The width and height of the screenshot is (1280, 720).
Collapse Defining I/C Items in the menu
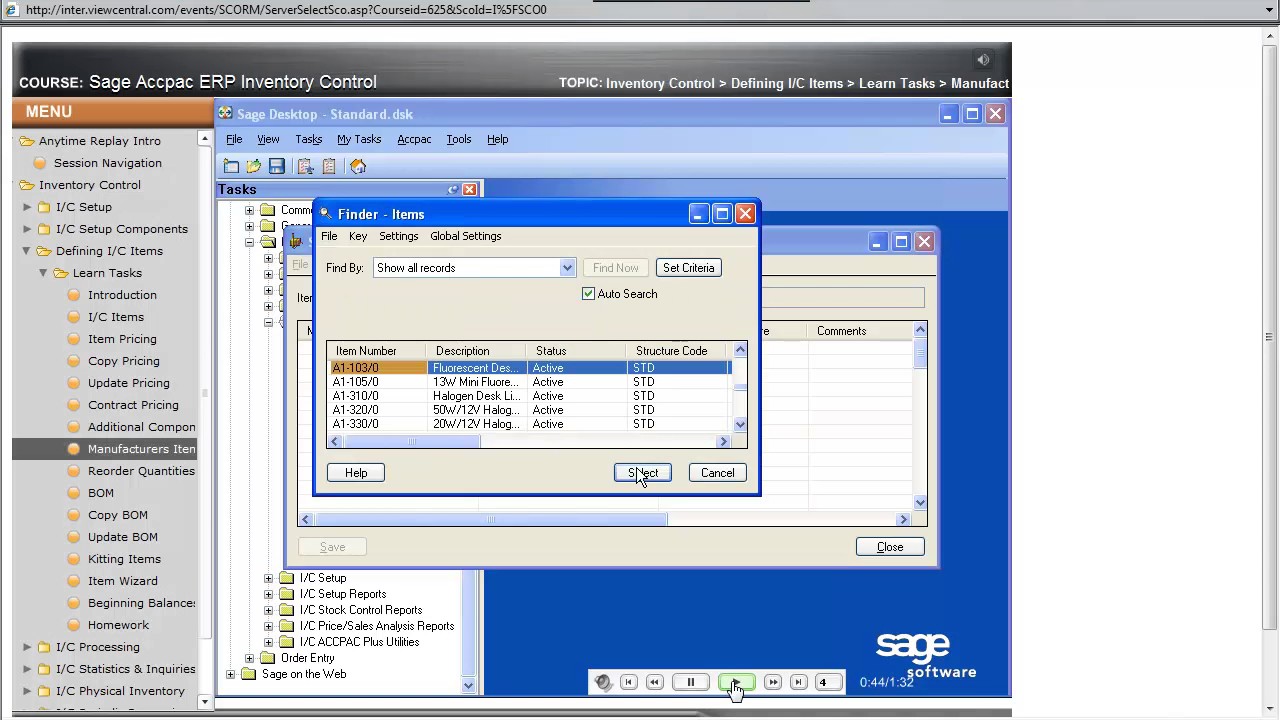point(27,251)
